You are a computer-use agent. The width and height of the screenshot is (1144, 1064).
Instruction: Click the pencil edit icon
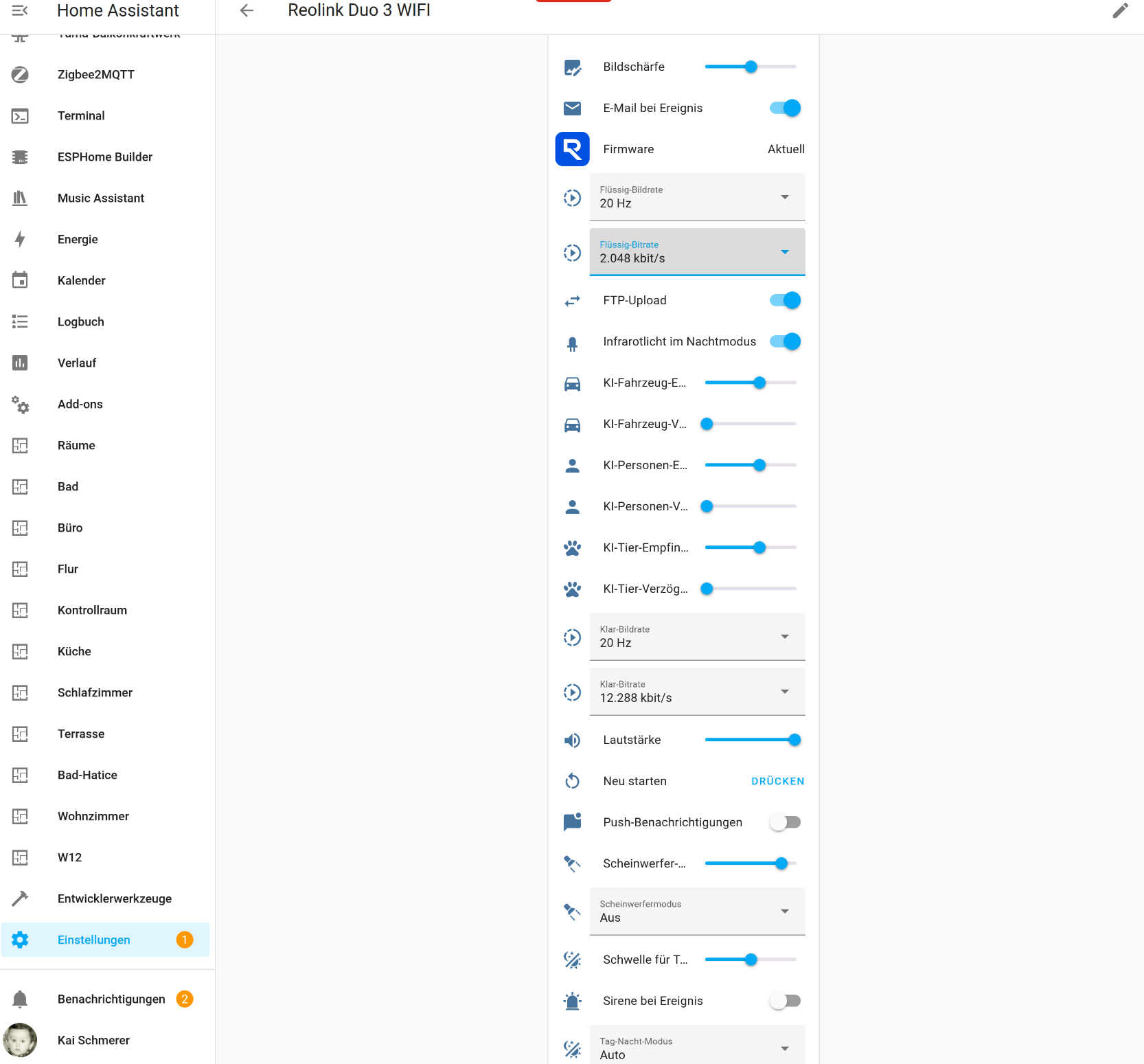(x=1120, y=10)
